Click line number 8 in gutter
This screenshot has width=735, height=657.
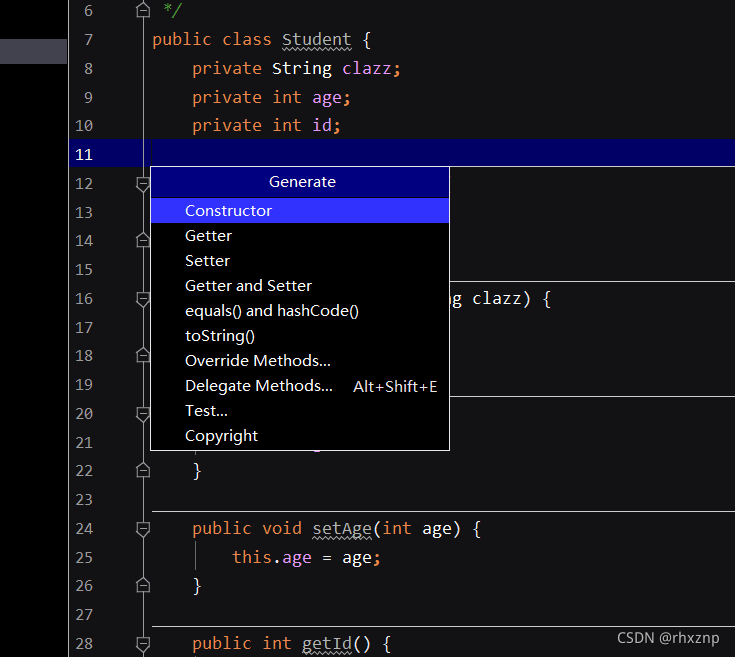pos(88,69)
